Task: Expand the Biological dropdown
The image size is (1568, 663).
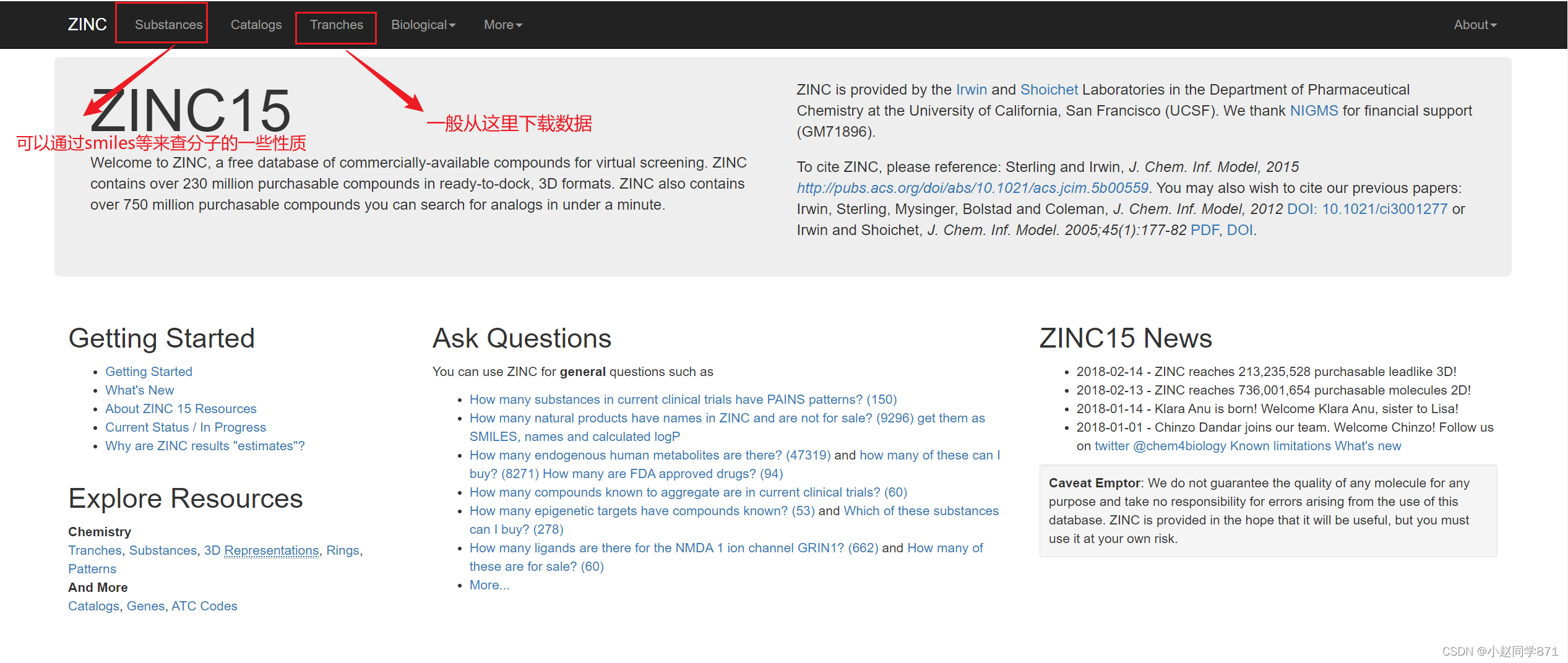Action: tap(423, 25)
